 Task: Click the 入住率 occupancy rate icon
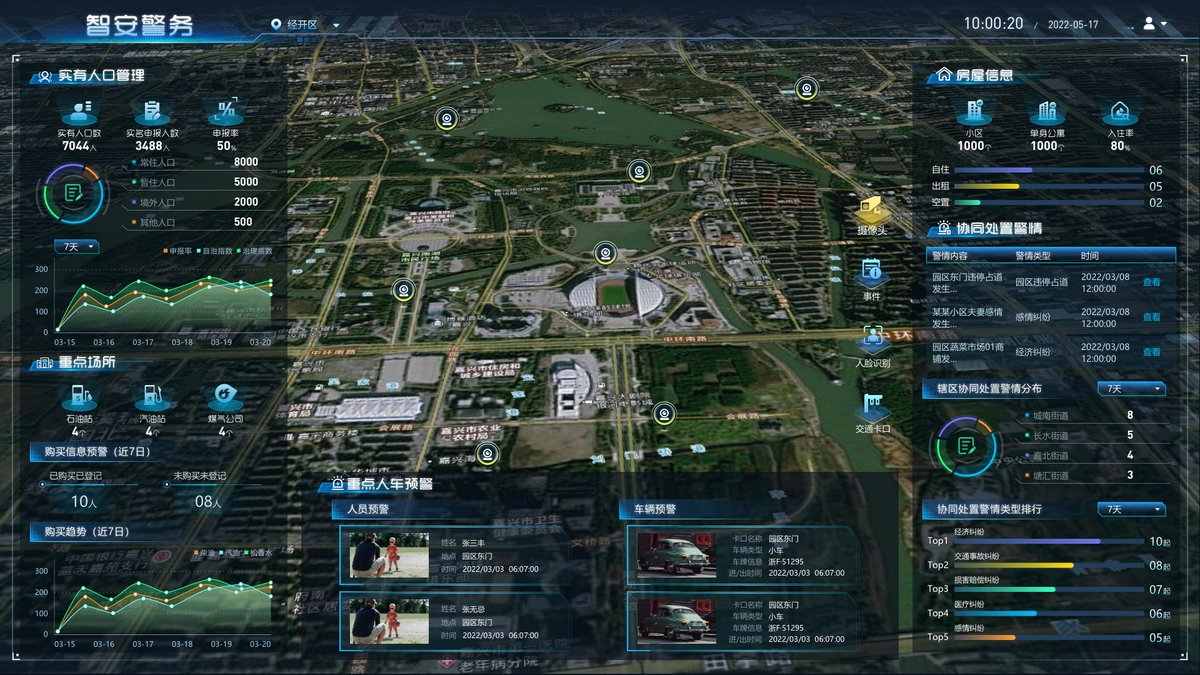(1120, 111)
